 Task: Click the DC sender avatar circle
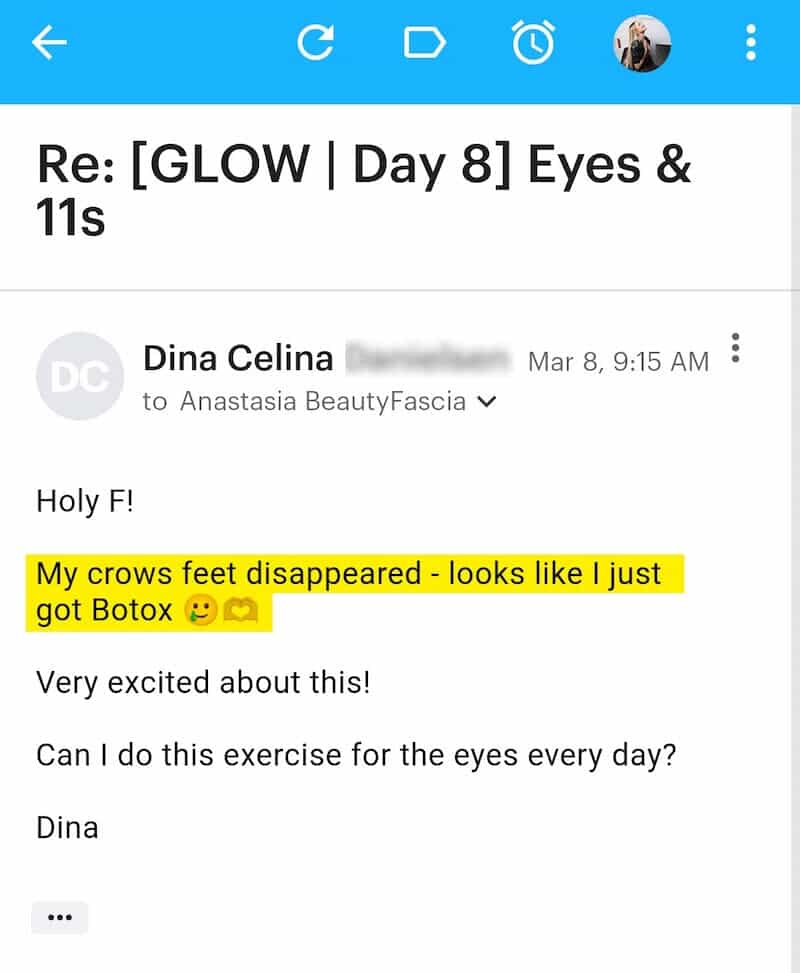pos(78,375)
